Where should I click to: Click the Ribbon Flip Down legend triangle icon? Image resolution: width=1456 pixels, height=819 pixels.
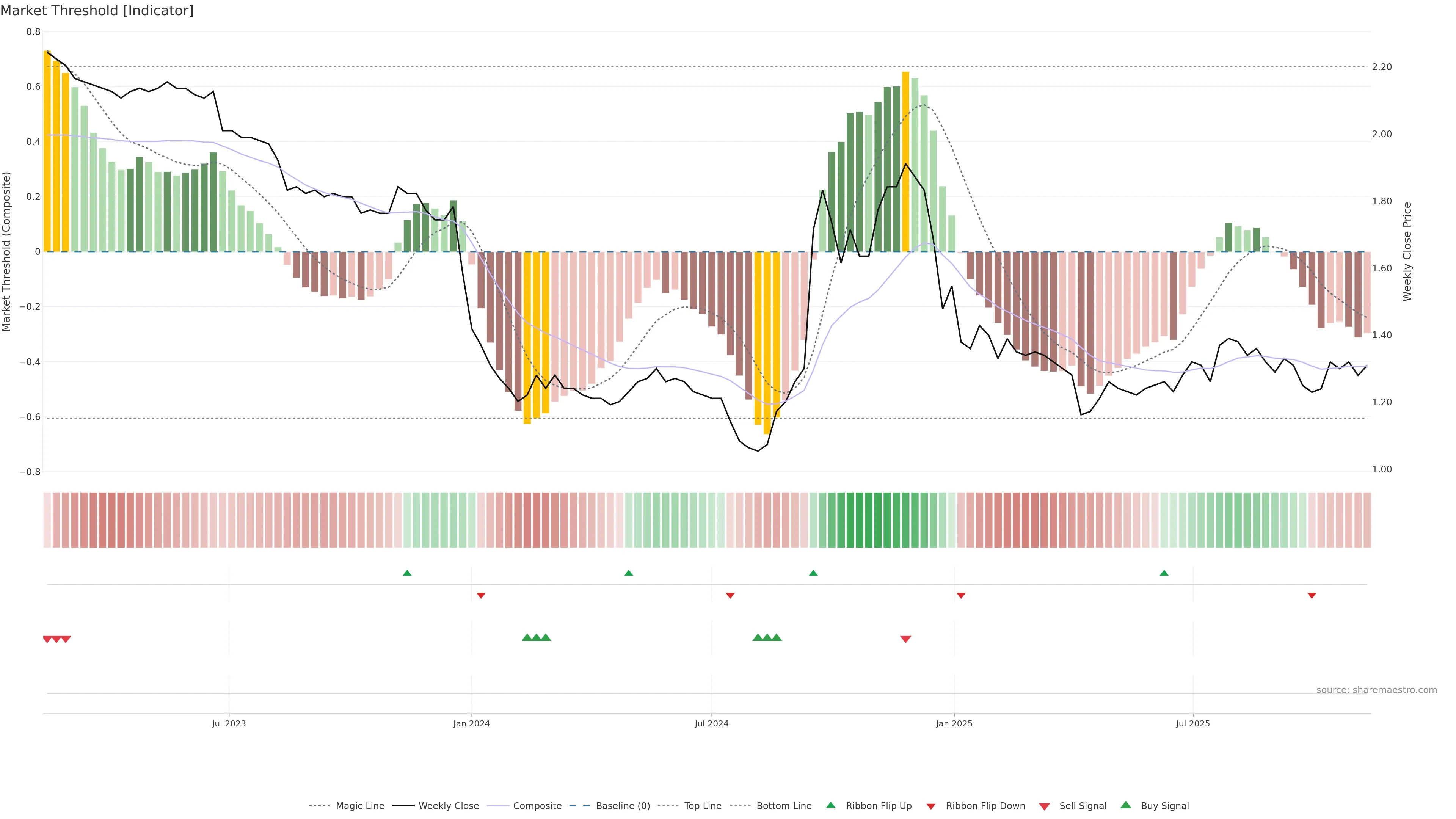931,806
